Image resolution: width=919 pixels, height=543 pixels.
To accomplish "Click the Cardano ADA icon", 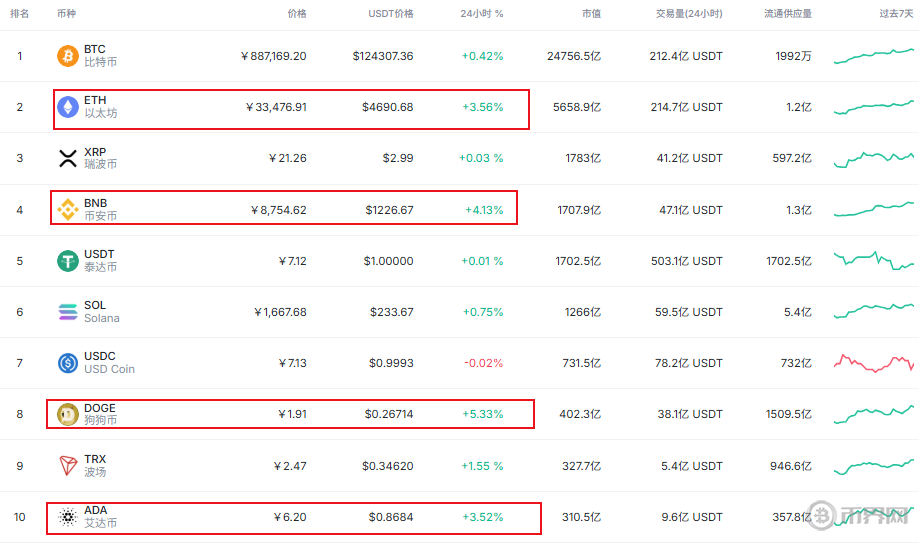I will tap(68, 517).
